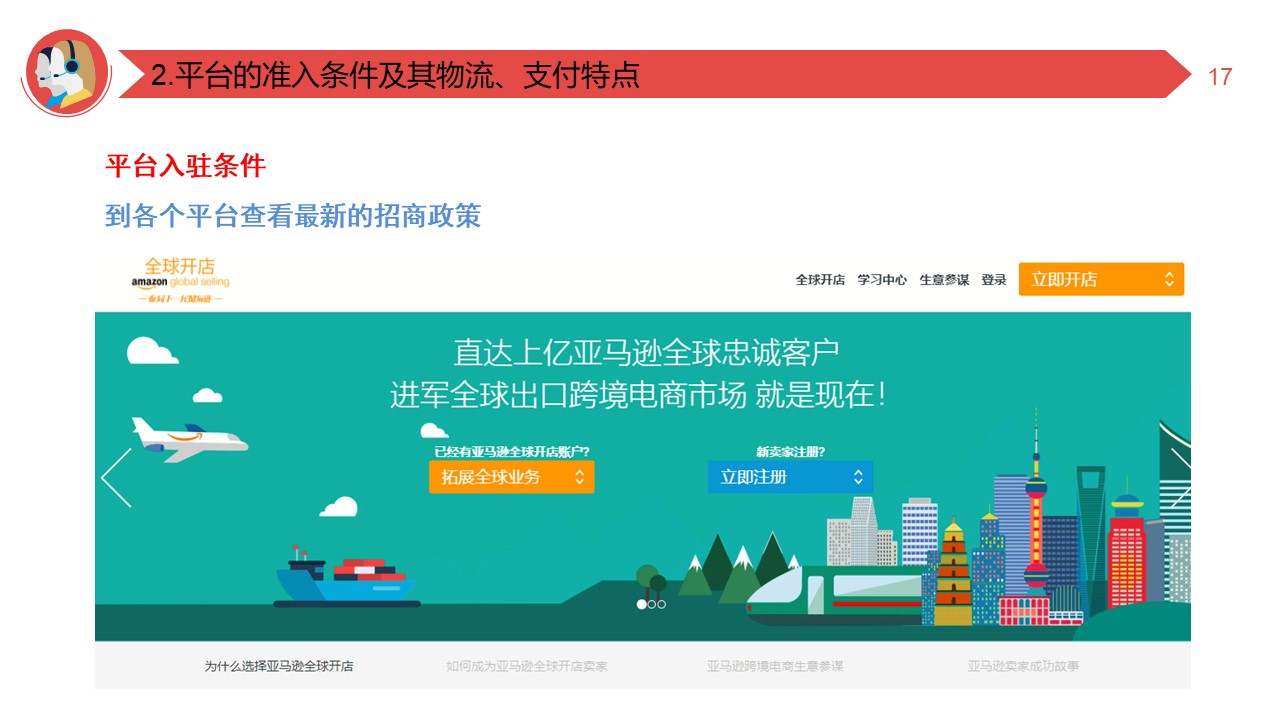Image resolution: width=1280 pixels, height=720 pixels.
Task: Click the label 已经有亚马逊全球开店账户?
Action: 512,452
